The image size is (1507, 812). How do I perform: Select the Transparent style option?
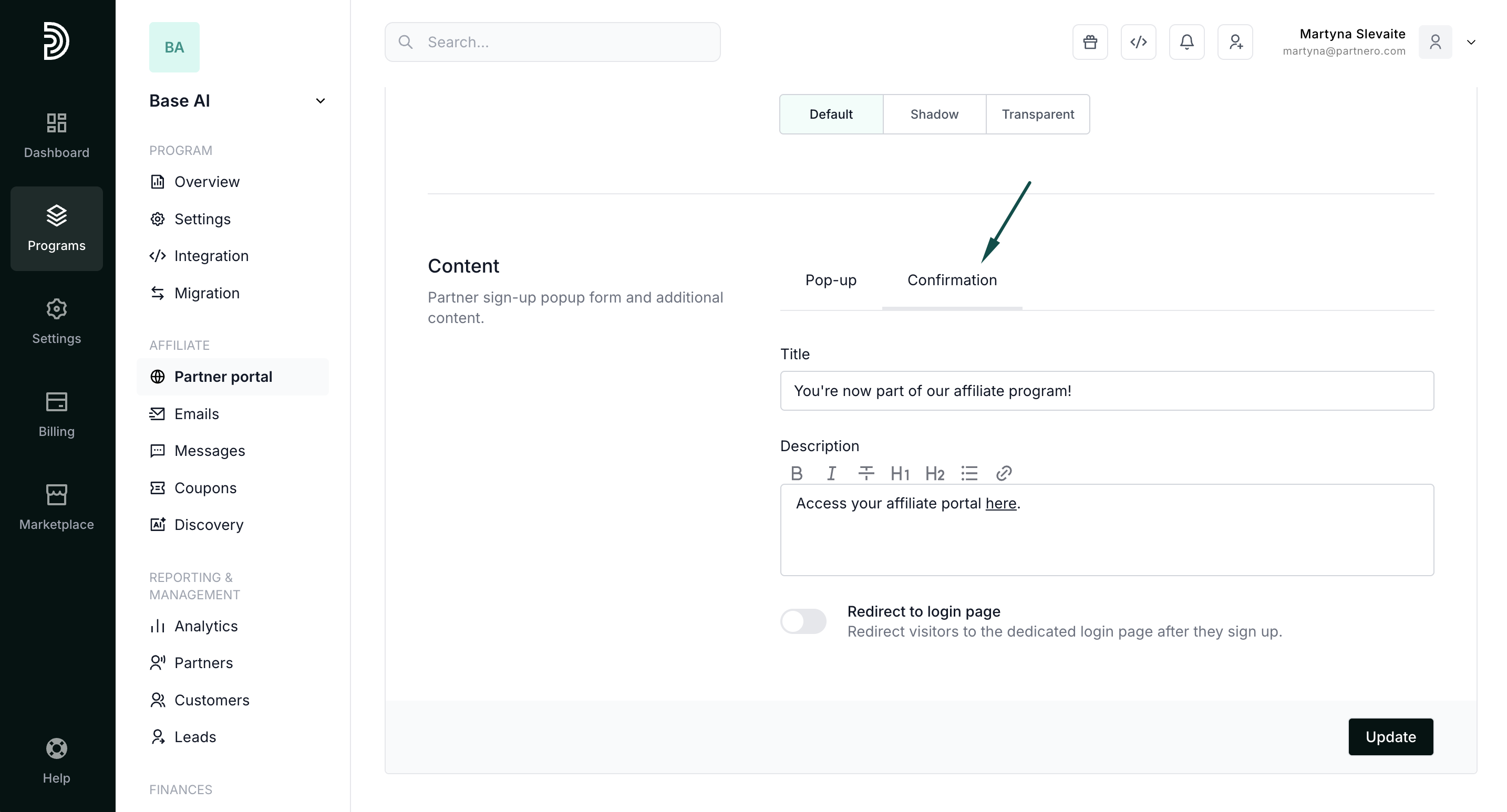pos(1038,114)
